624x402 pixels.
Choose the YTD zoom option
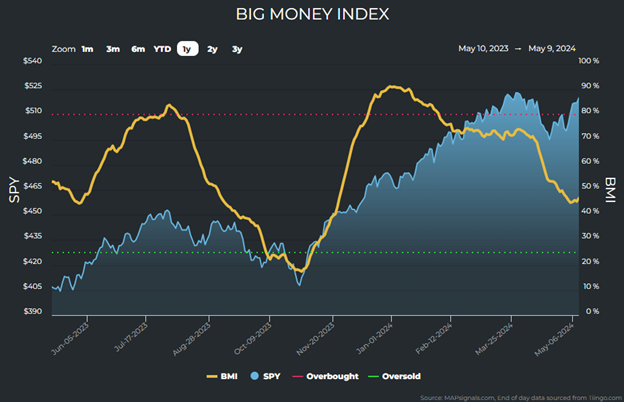tap(162, 48)
